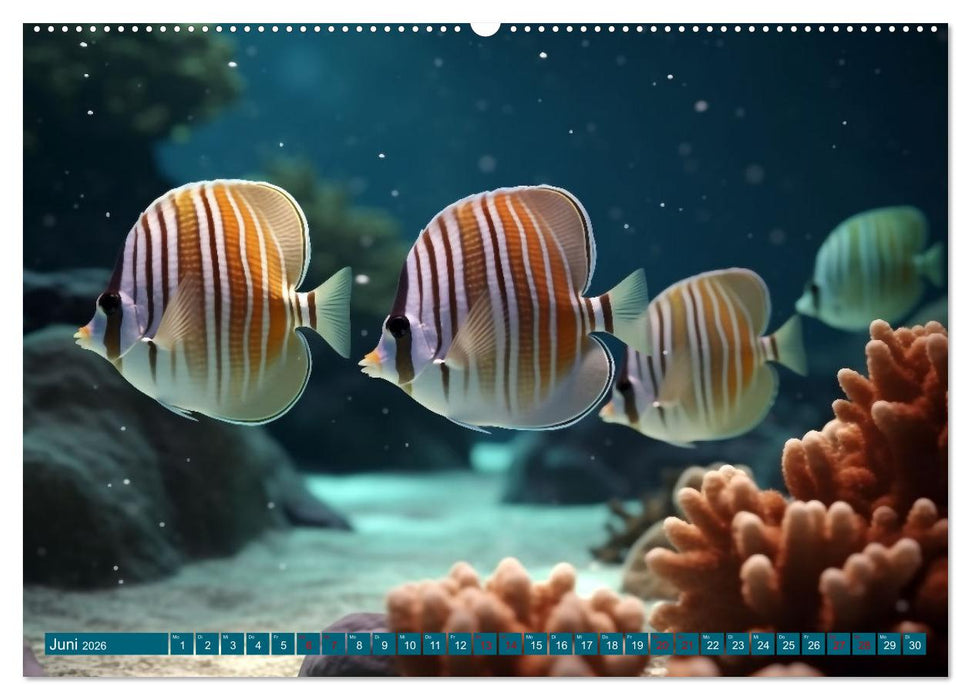Image resolution: width=971 pixels, height=700 pixels.
Task: Select red weekend date 14
Action: click(x=510, y=644)
